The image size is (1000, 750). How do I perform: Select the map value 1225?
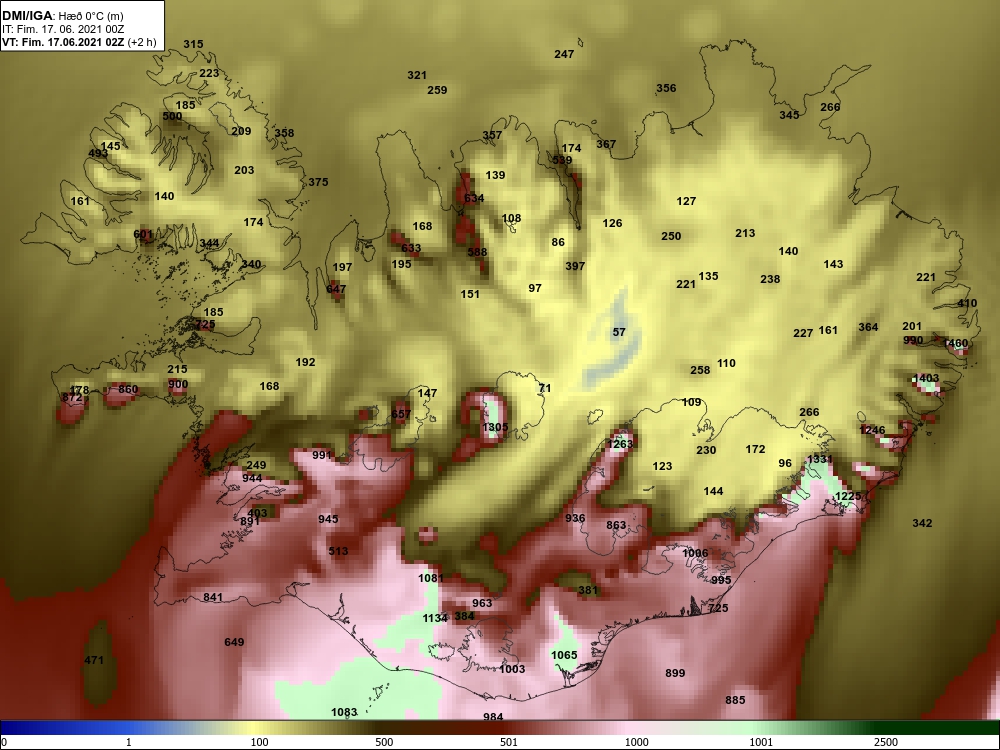[x=848, y=497]
